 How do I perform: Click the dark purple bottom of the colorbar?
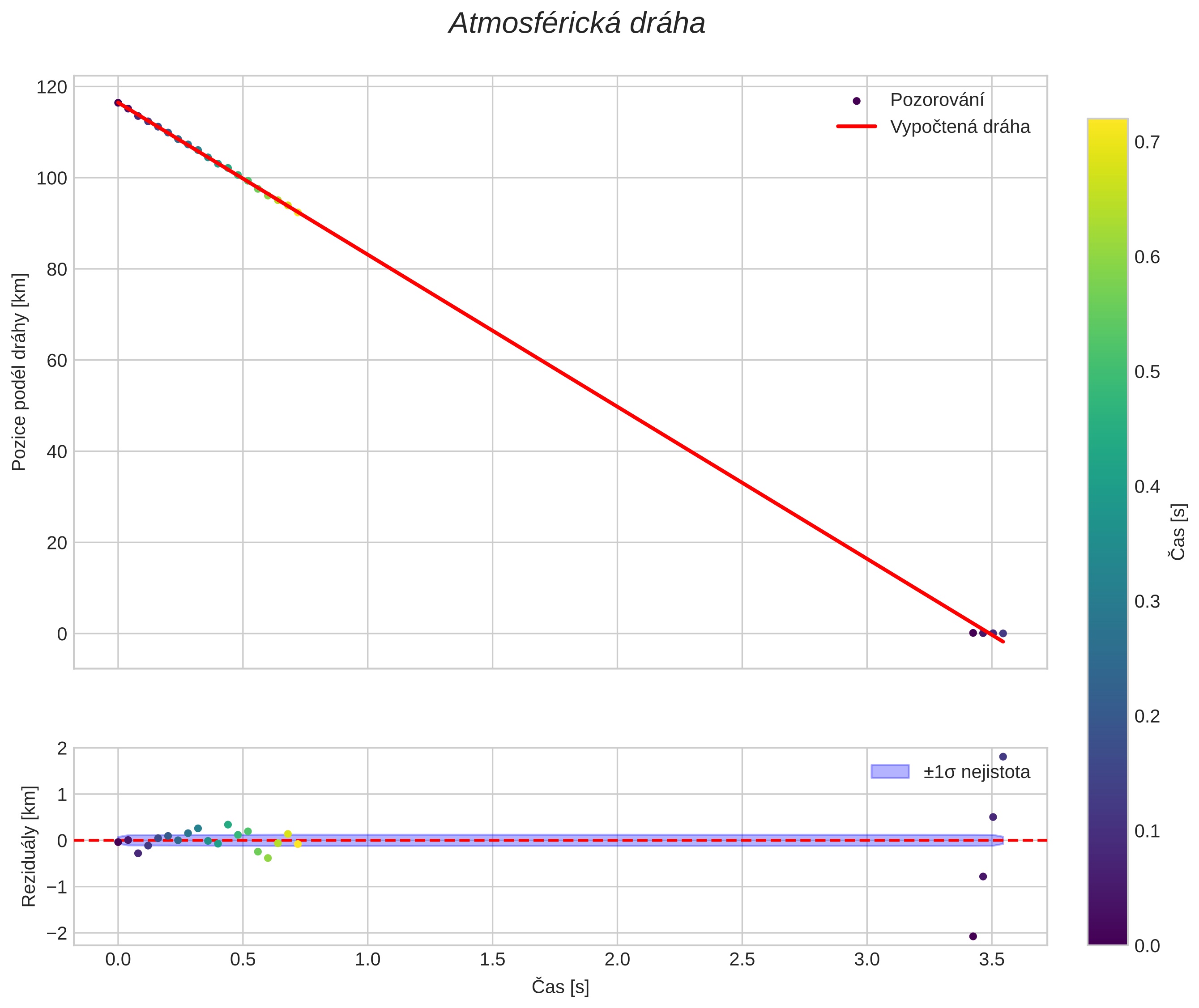coord(1107,937)
